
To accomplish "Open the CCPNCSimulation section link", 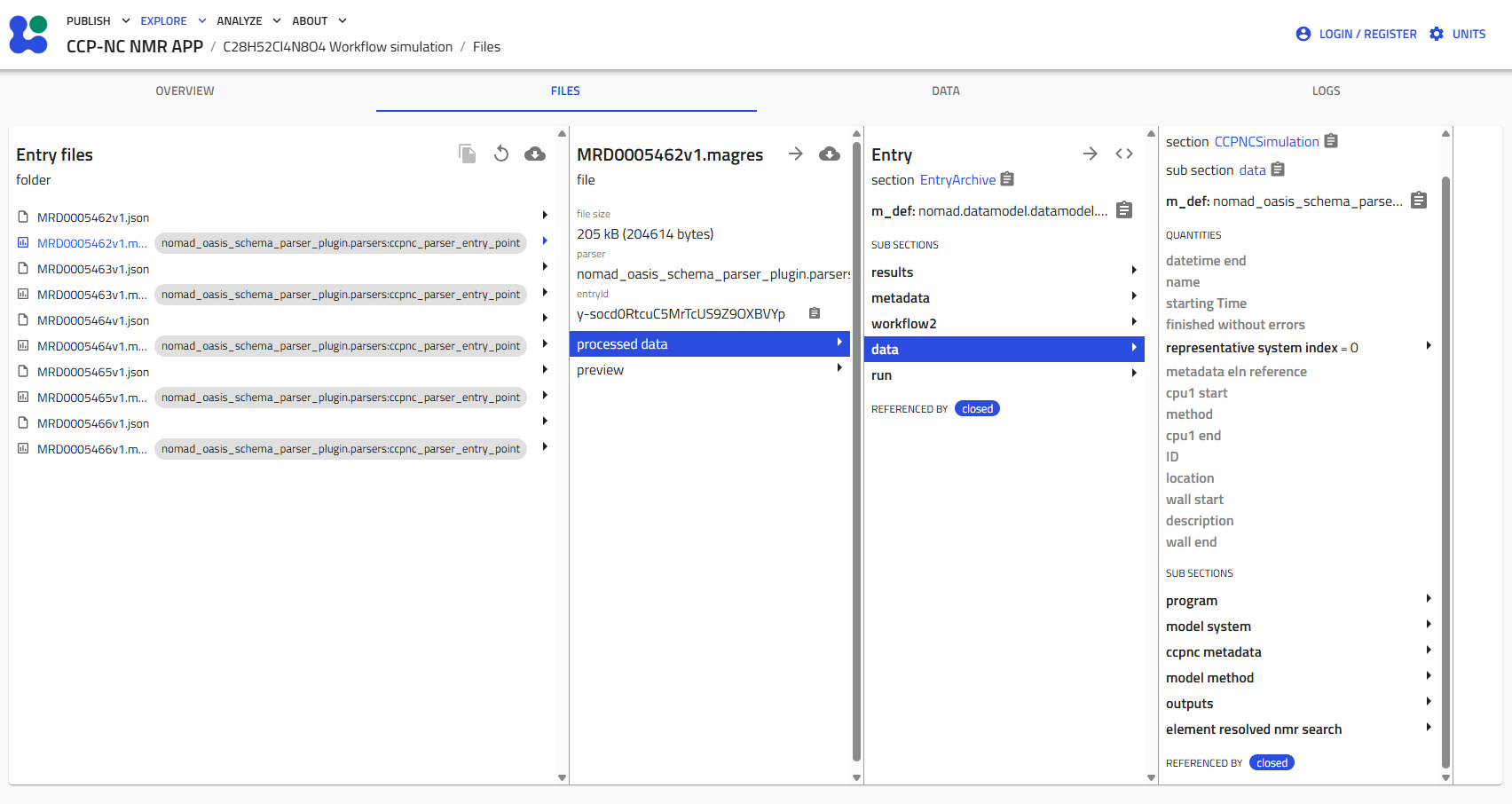I will click(x=1266, y=141).
